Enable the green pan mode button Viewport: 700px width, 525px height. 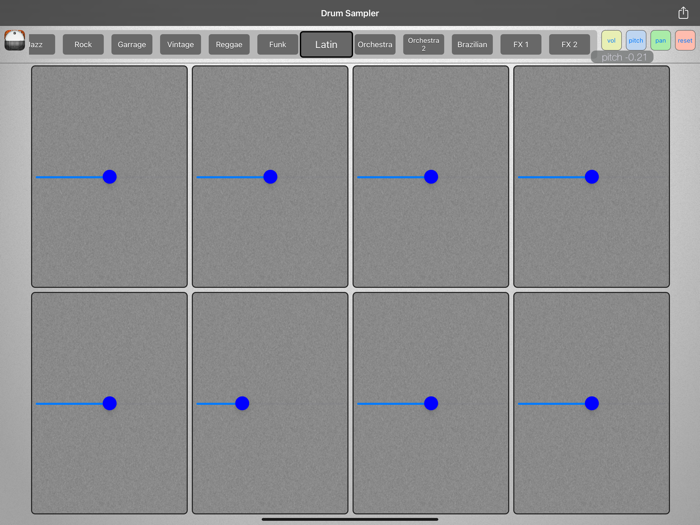point(661,41)
